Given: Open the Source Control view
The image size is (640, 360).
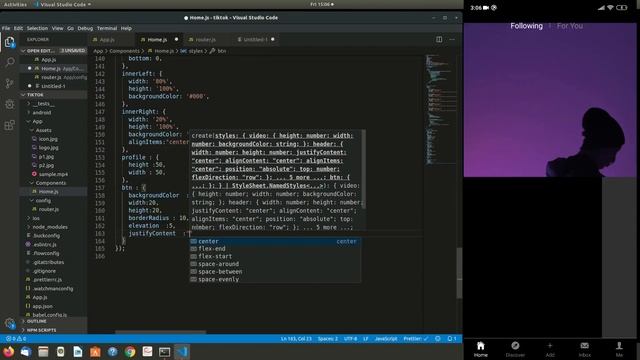Looking at the screenshot, I should [9, 83].
